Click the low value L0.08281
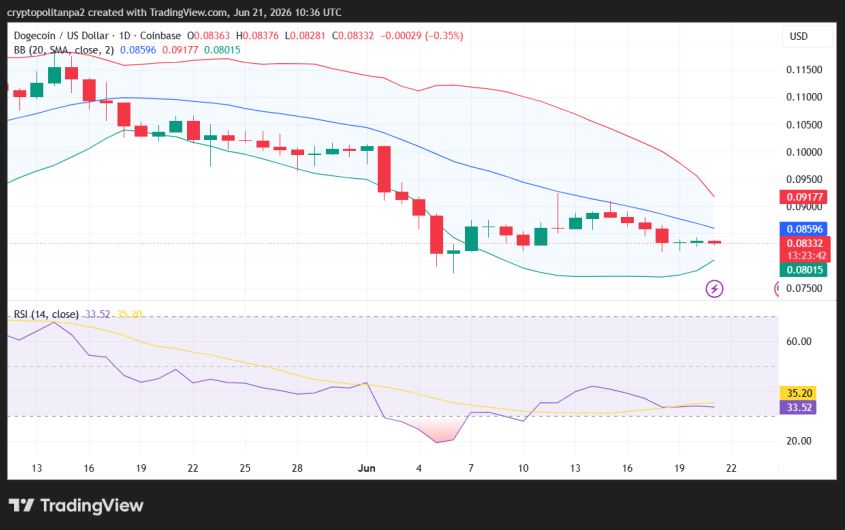The height and width of the screenshot is (530, 845). click(304, 36)
